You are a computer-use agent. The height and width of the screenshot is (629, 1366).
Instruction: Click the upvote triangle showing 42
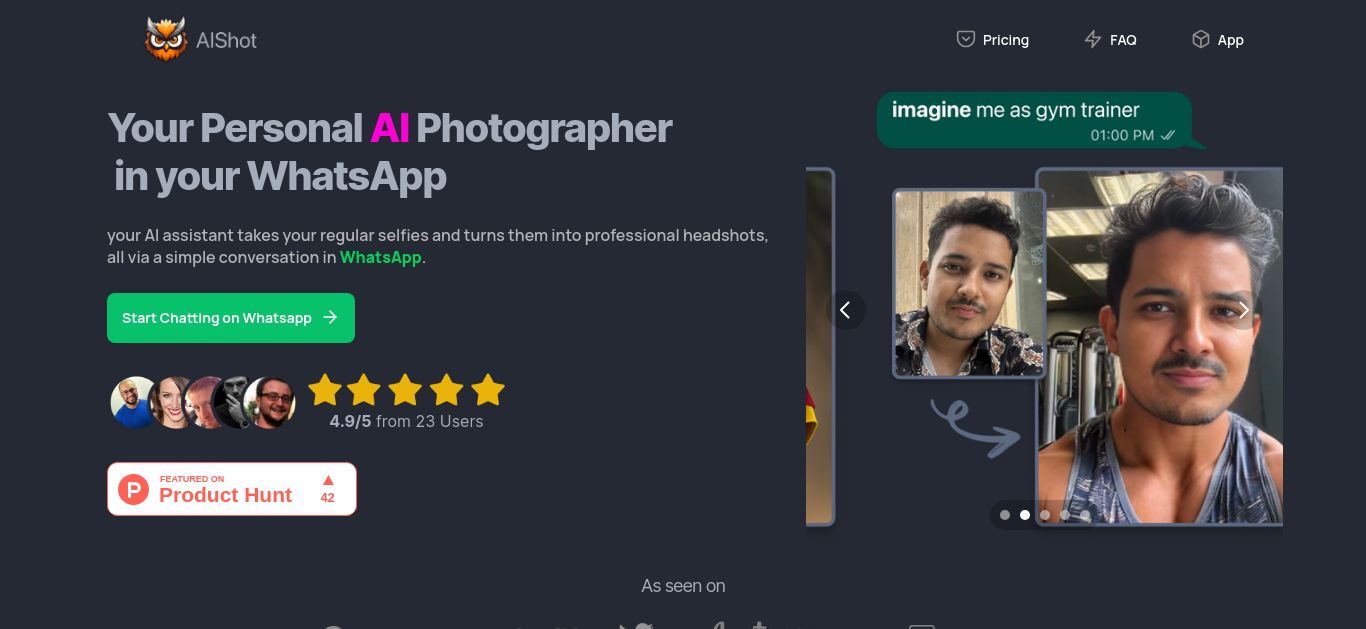pos(328,480)
